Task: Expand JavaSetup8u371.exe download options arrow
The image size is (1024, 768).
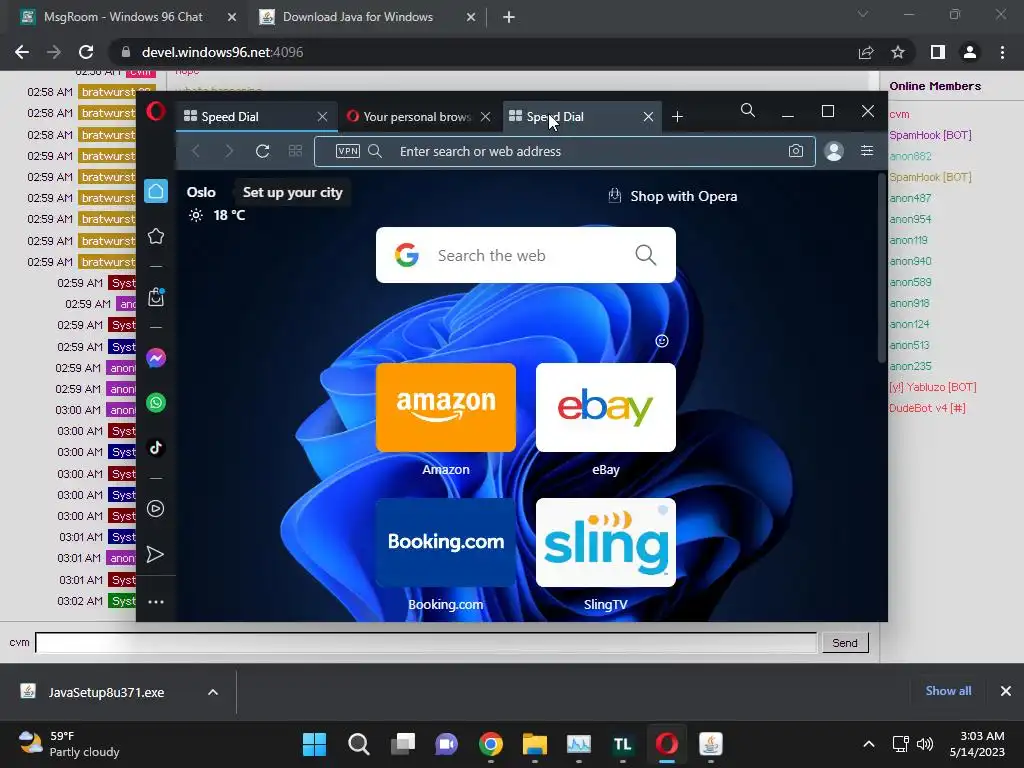Action: pos(213,692)
